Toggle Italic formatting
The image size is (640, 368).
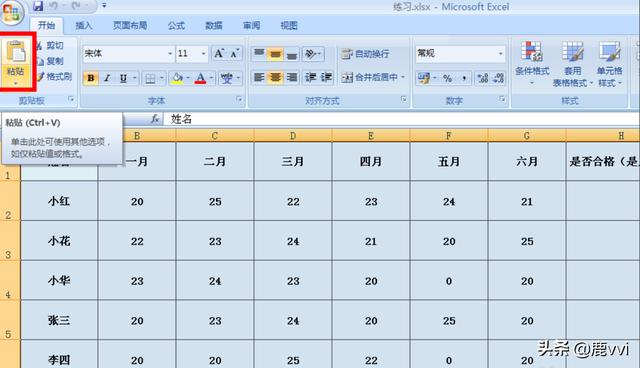[107, 78]
